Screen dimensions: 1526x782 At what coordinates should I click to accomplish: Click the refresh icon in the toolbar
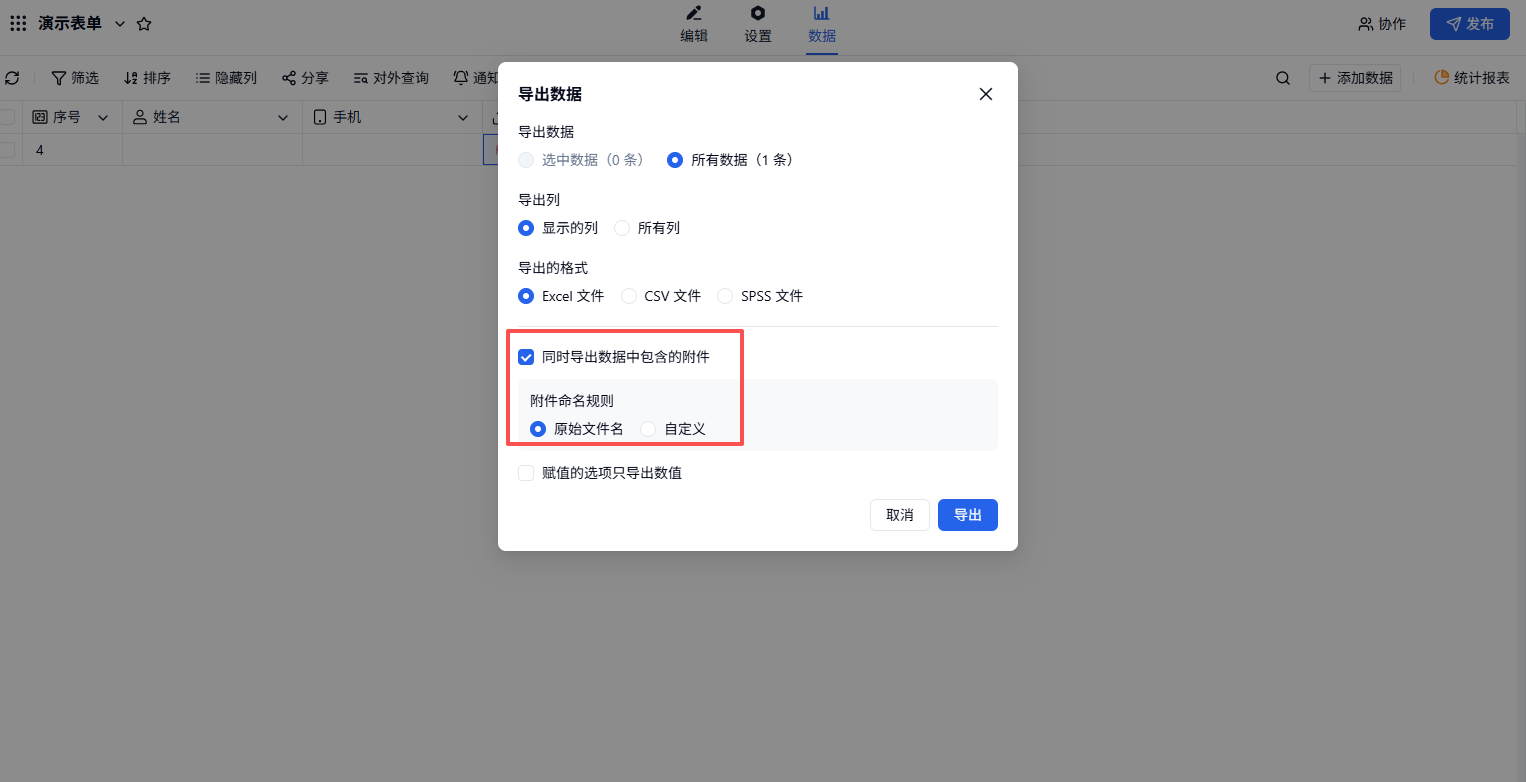[x=12, y=78]
